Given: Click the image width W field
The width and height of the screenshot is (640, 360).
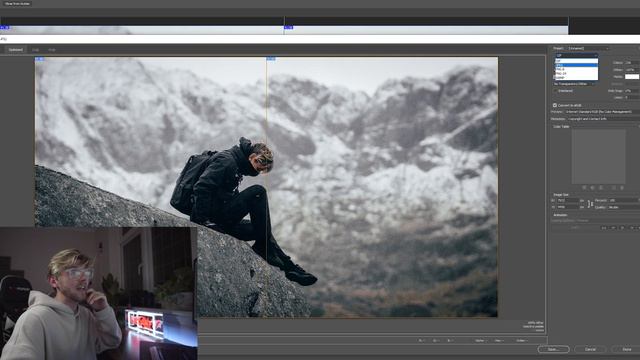Looking at the screenshot, I should pos(568,200).
